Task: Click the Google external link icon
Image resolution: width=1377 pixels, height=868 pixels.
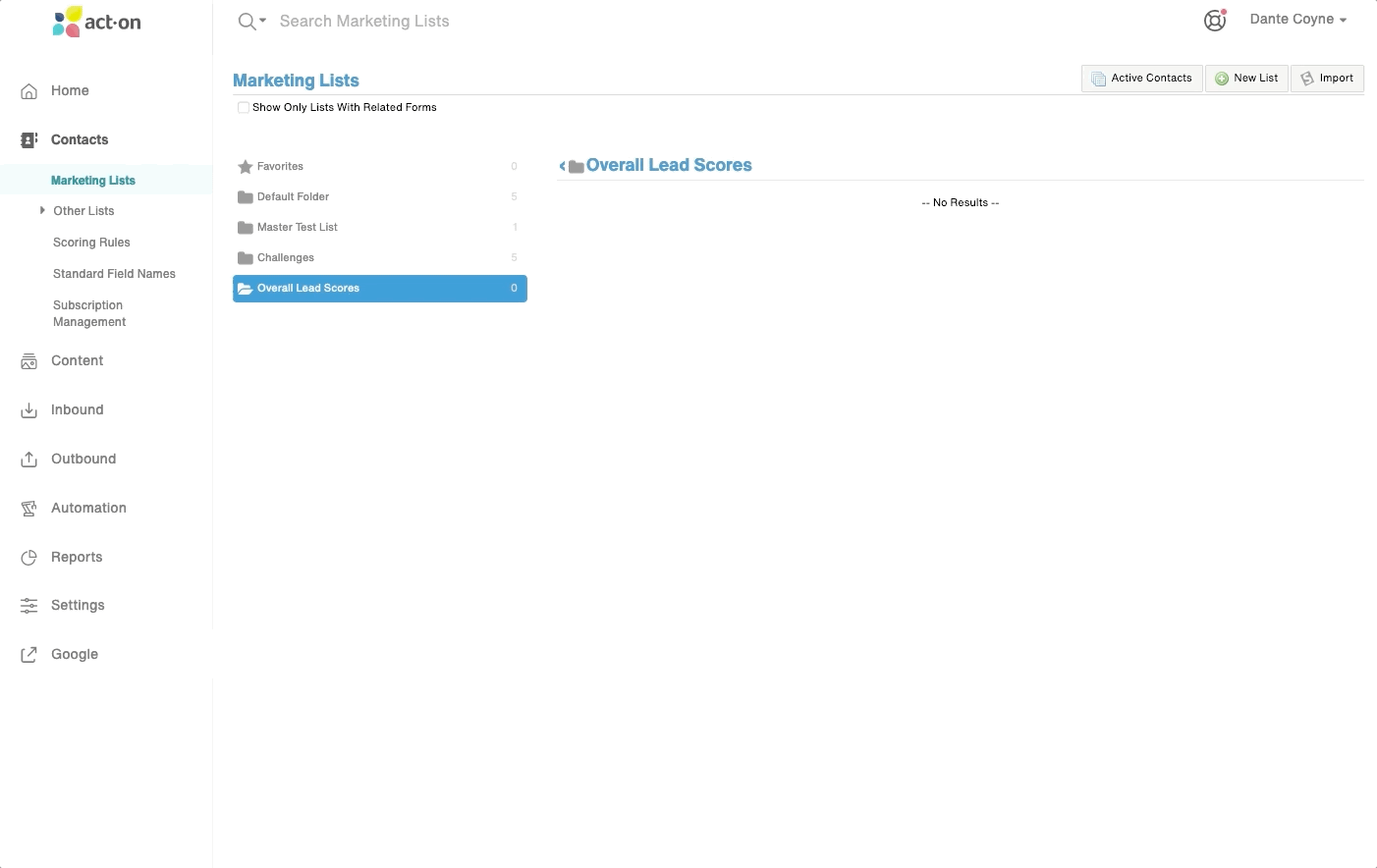Action: (x=29, y=655)
